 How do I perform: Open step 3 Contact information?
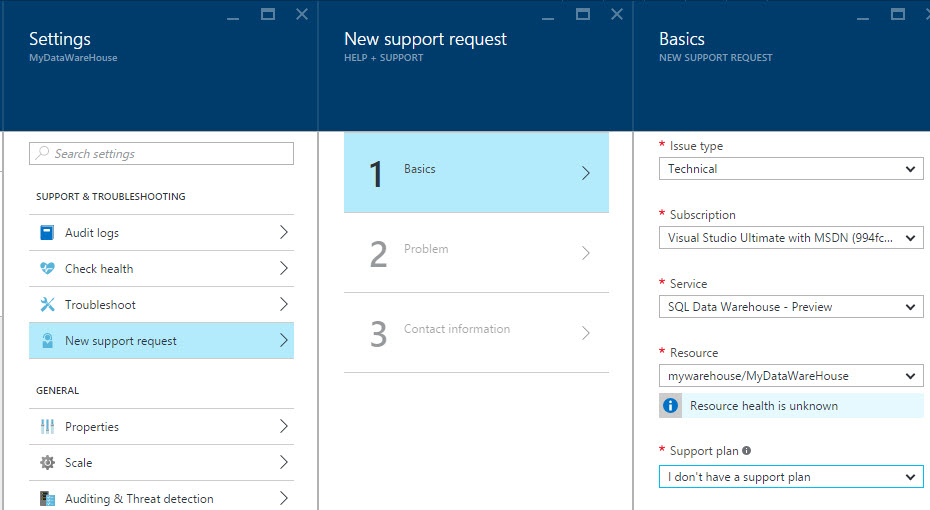[476, 332]
